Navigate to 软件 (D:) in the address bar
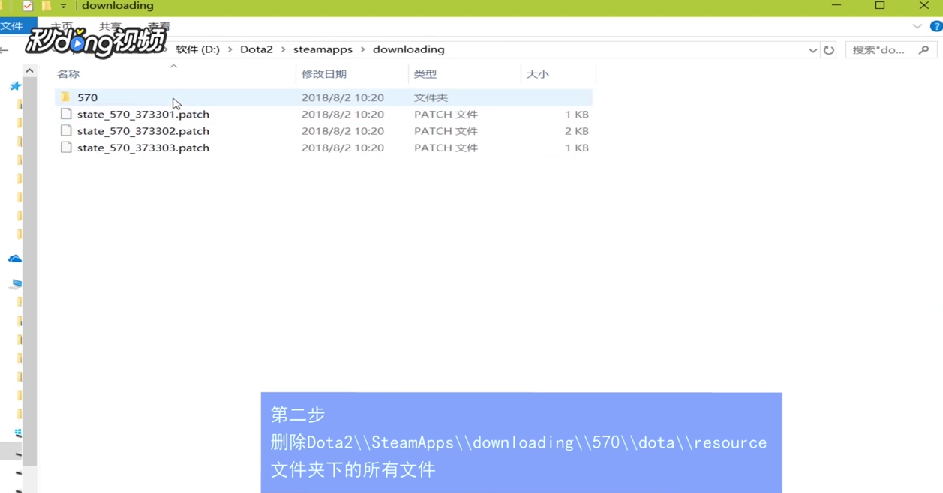 pyautogui.click(x=197, y=49)
